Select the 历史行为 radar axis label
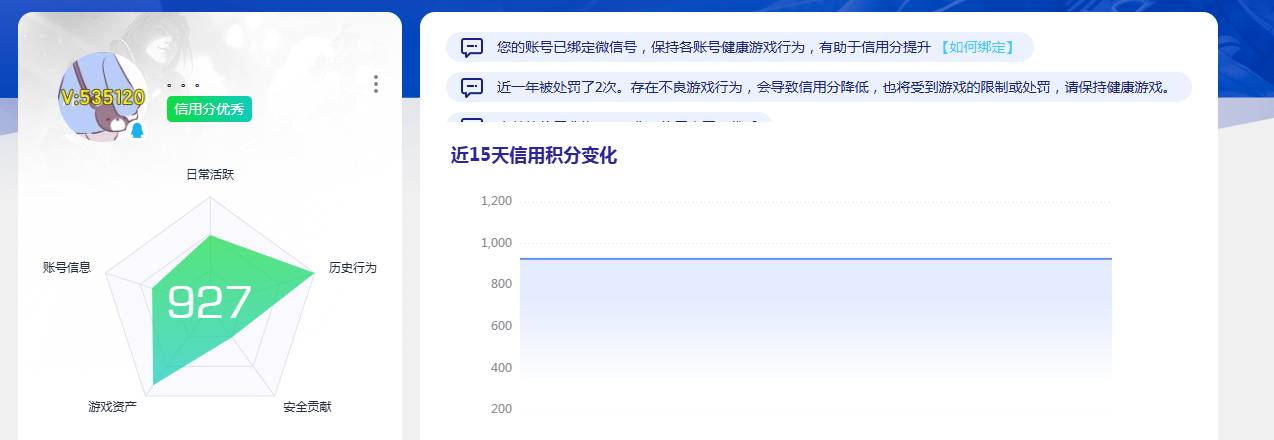 (x=353, y=267)
